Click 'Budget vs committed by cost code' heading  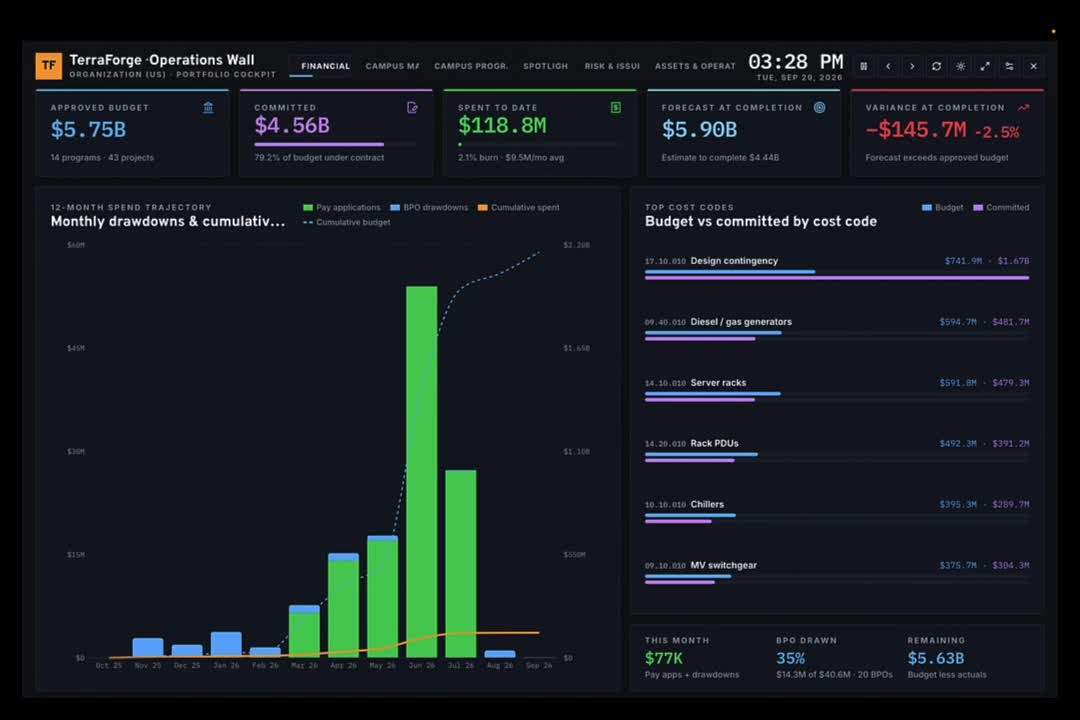760,221
